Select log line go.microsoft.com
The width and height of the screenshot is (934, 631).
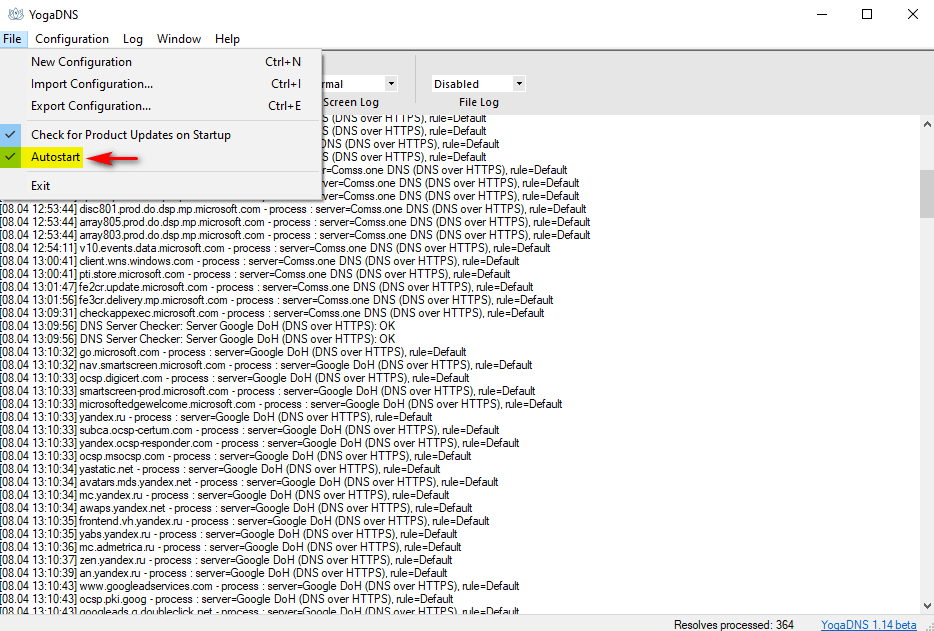pyautogui.click(x=233, y=352)
